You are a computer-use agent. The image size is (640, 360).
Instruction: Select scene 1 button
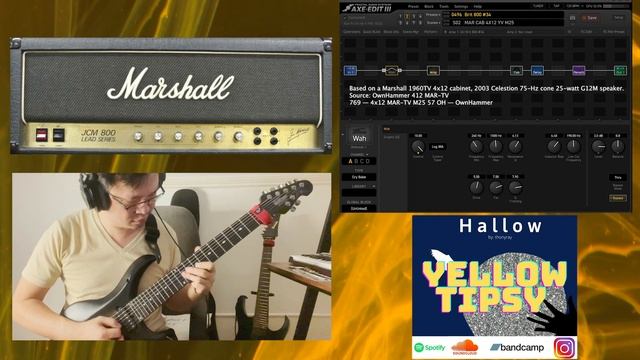coord(400,17)
